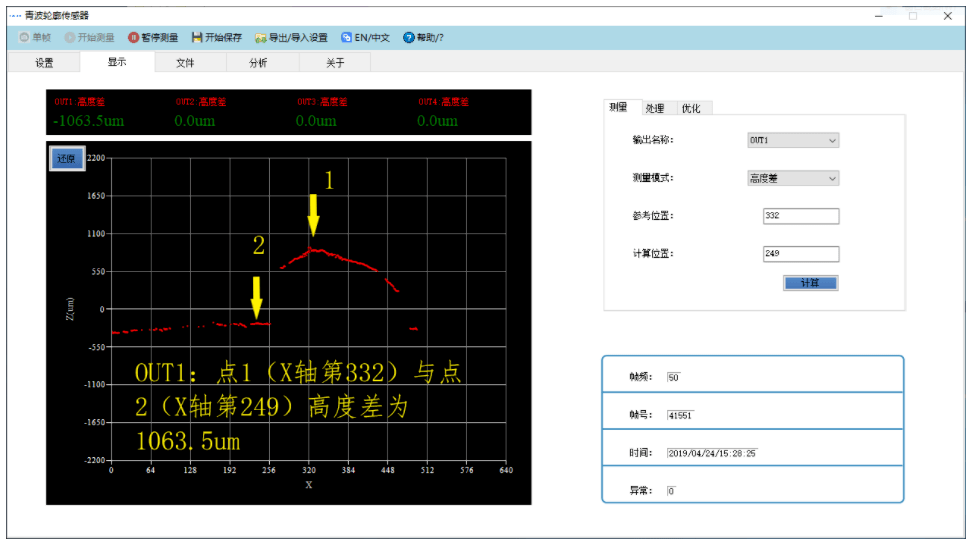
Task: Click the OUT3 reading 0.0um
Action: (x=316, y=121)
